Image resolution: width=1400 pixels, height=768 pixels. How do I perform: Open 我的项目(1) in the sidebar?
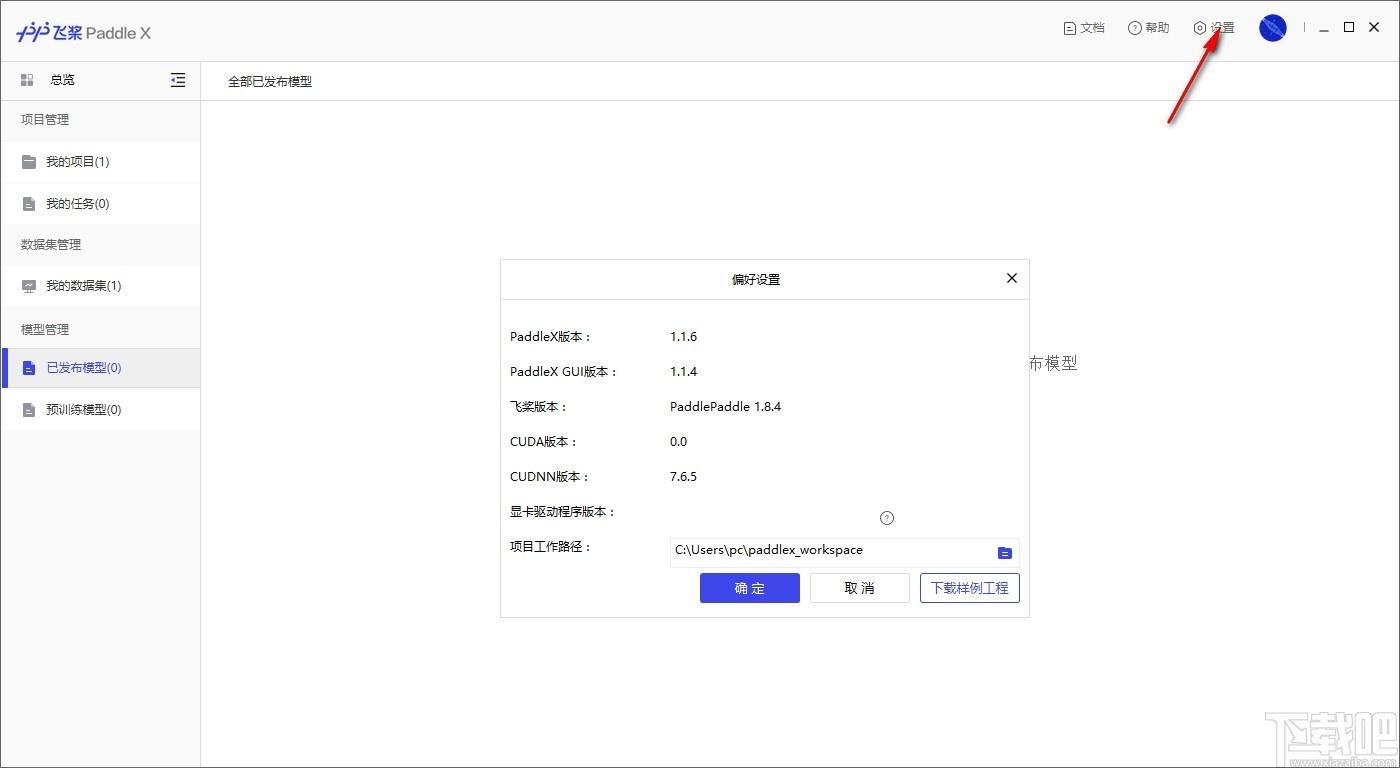point(100,162)
